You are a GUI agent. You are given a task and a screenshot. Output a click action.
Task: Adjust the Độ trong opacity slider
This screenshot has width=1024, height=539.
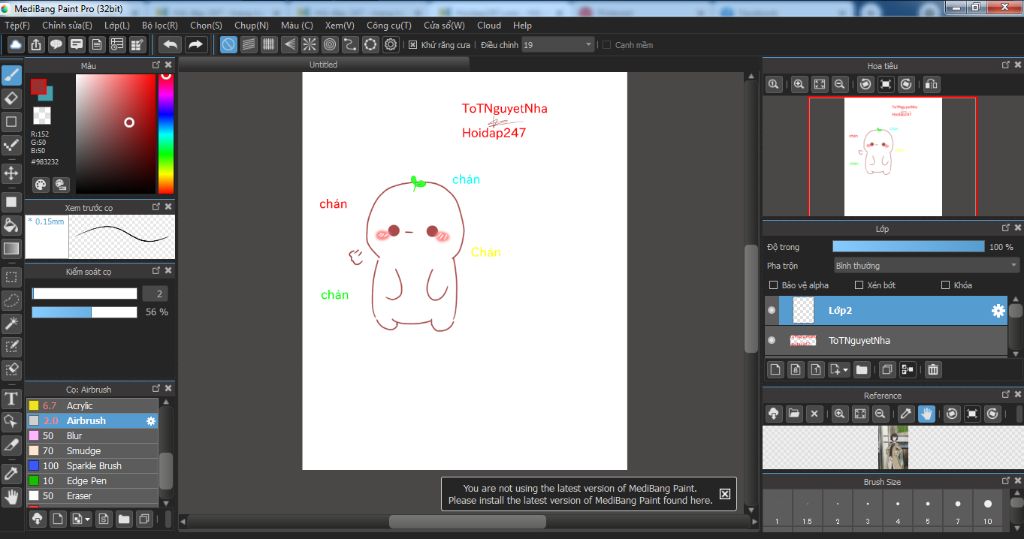point(908,246)
